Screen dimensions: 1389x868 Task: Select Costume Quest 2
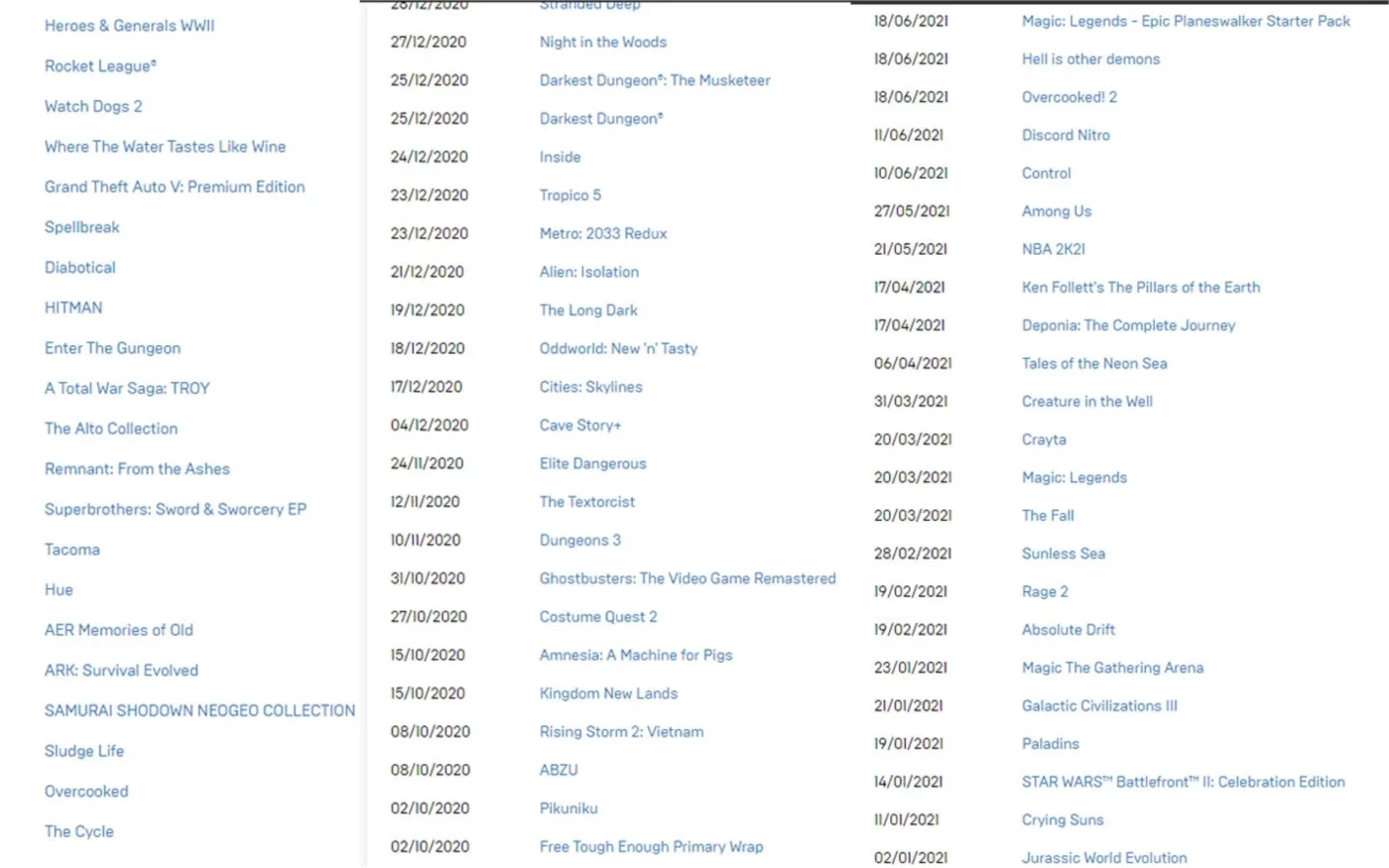tap(598, 617)
